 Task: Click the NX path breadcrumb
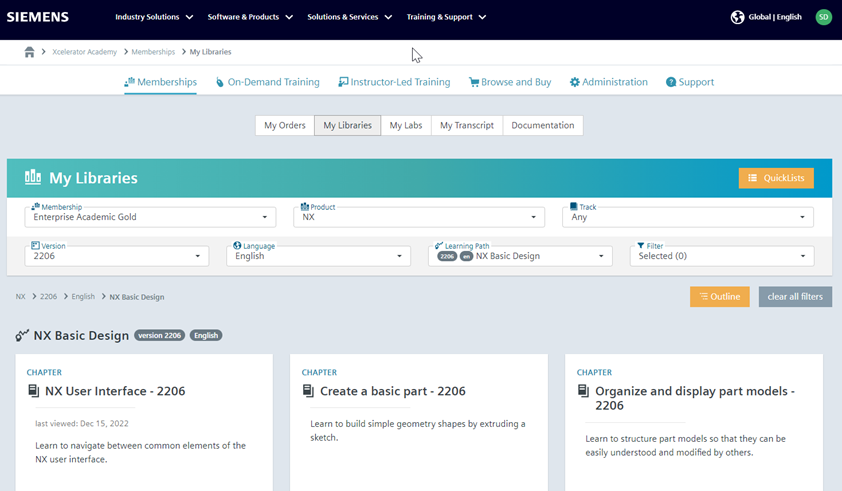pyautogui.click(x=20, y=297)
